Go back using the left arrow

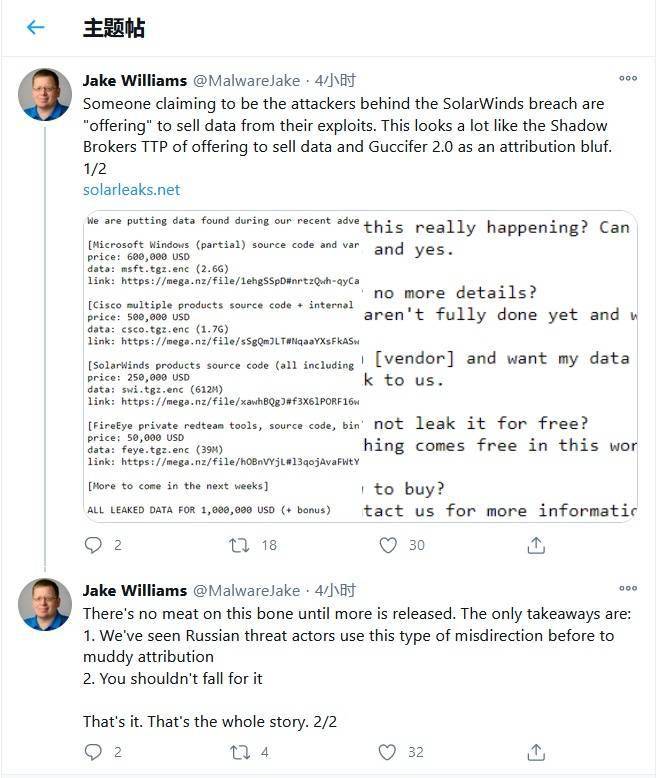coord(35,27)
